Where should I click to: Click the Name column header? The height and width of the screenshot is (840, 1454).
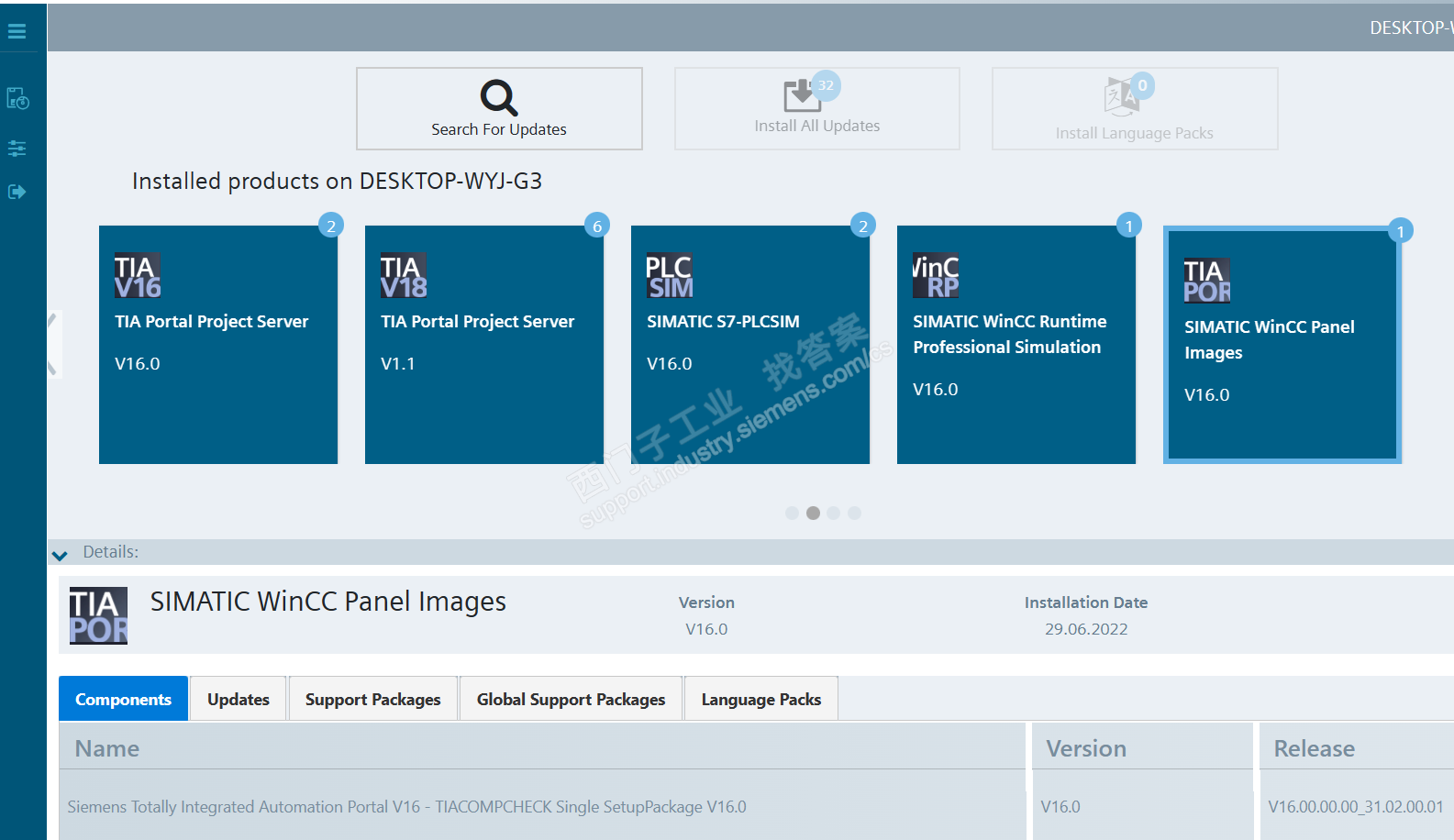[542, 746]
